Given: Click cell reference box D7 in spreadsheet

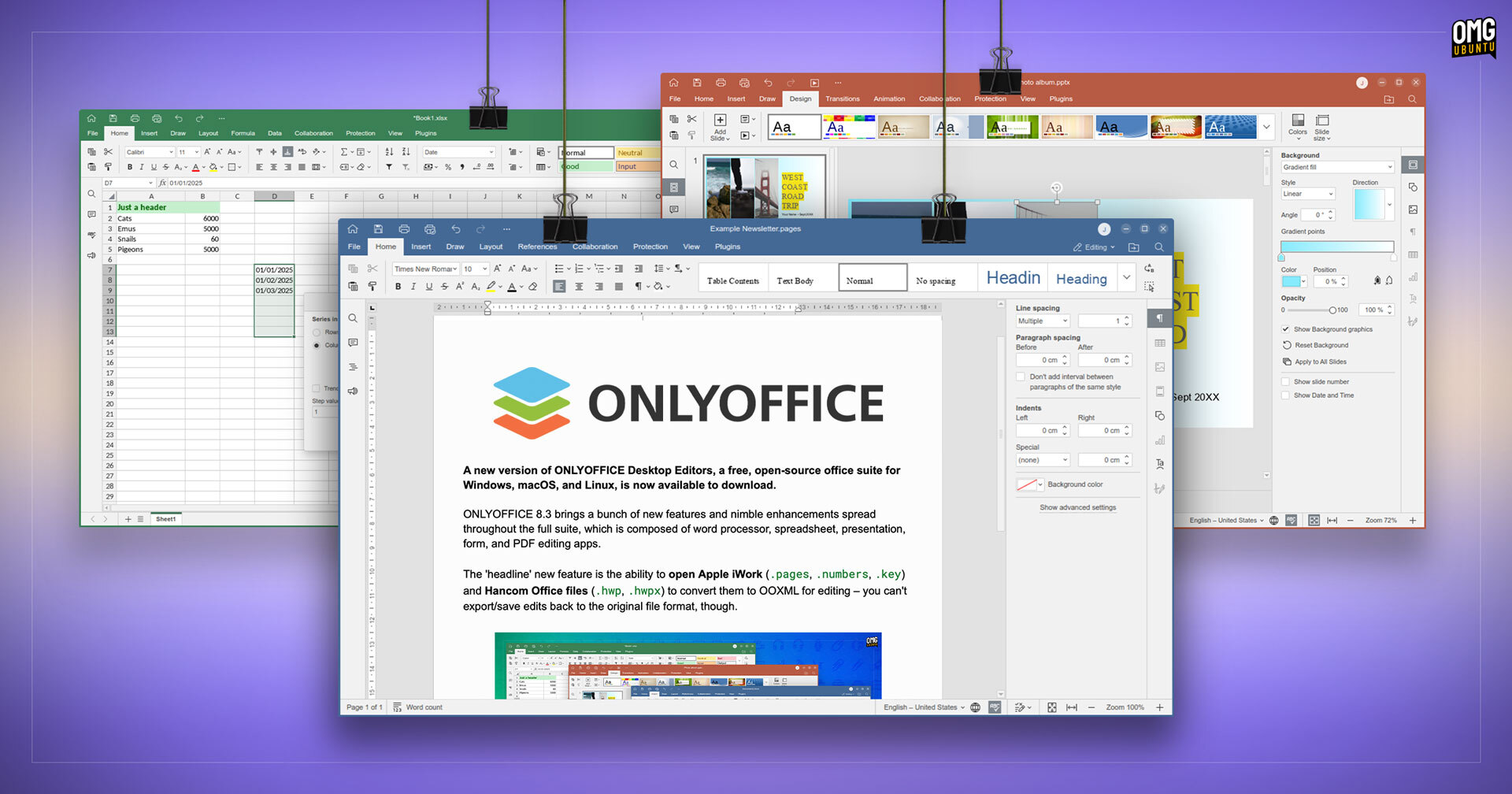Looking at the screenshot, I should (128, 183).
